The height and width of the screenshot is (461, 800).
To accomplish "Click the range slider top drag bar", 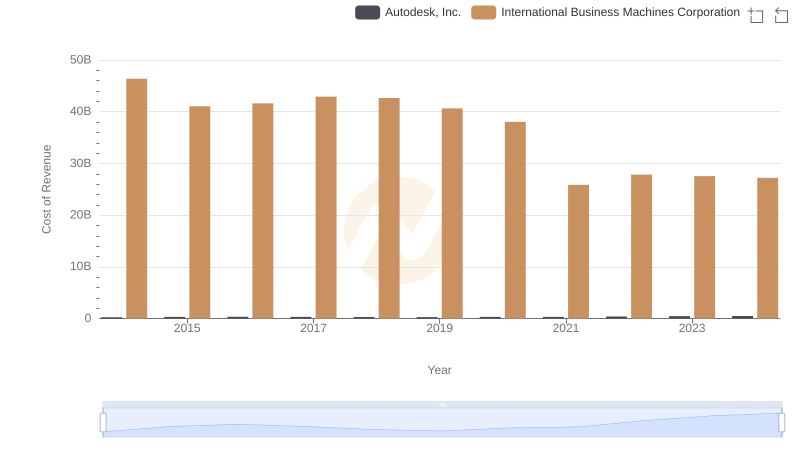I will pos(442,404).
